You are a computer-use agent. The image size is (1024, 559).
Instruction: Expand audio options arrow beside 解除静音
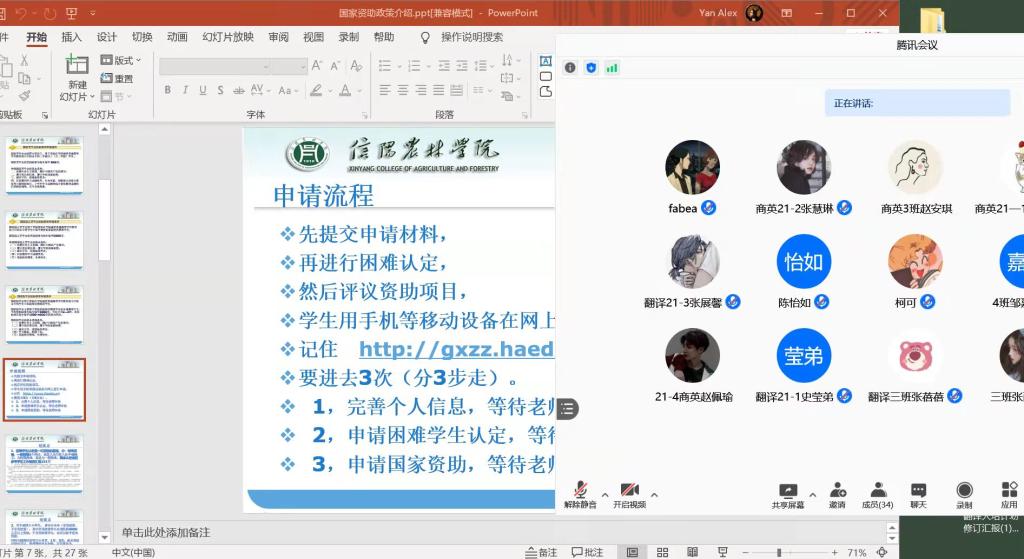[x=604, y=494]
